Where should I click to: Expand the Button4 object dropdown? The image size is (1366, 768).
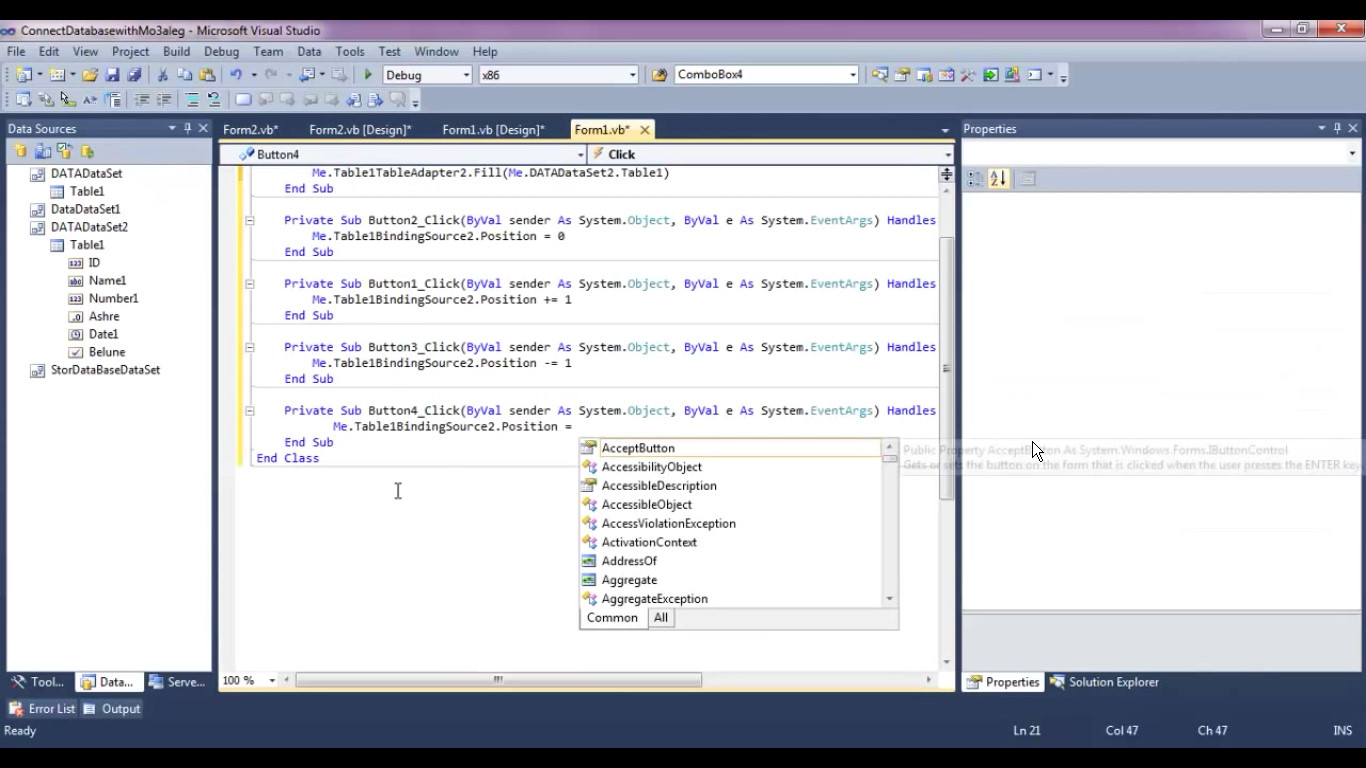(x=580, y=155)
